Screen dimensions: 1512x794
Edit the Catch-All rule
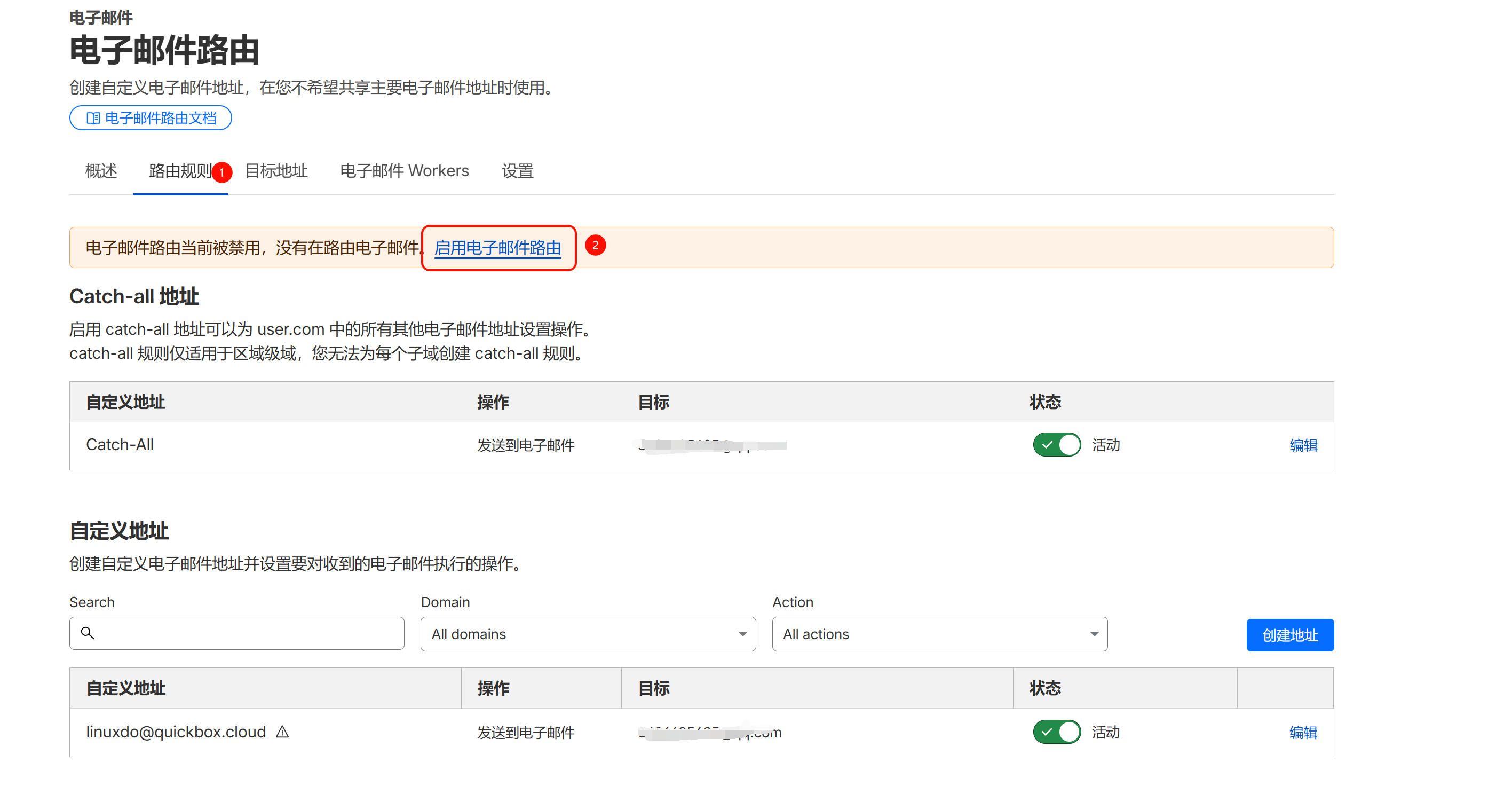click(x=1303, y=445)
